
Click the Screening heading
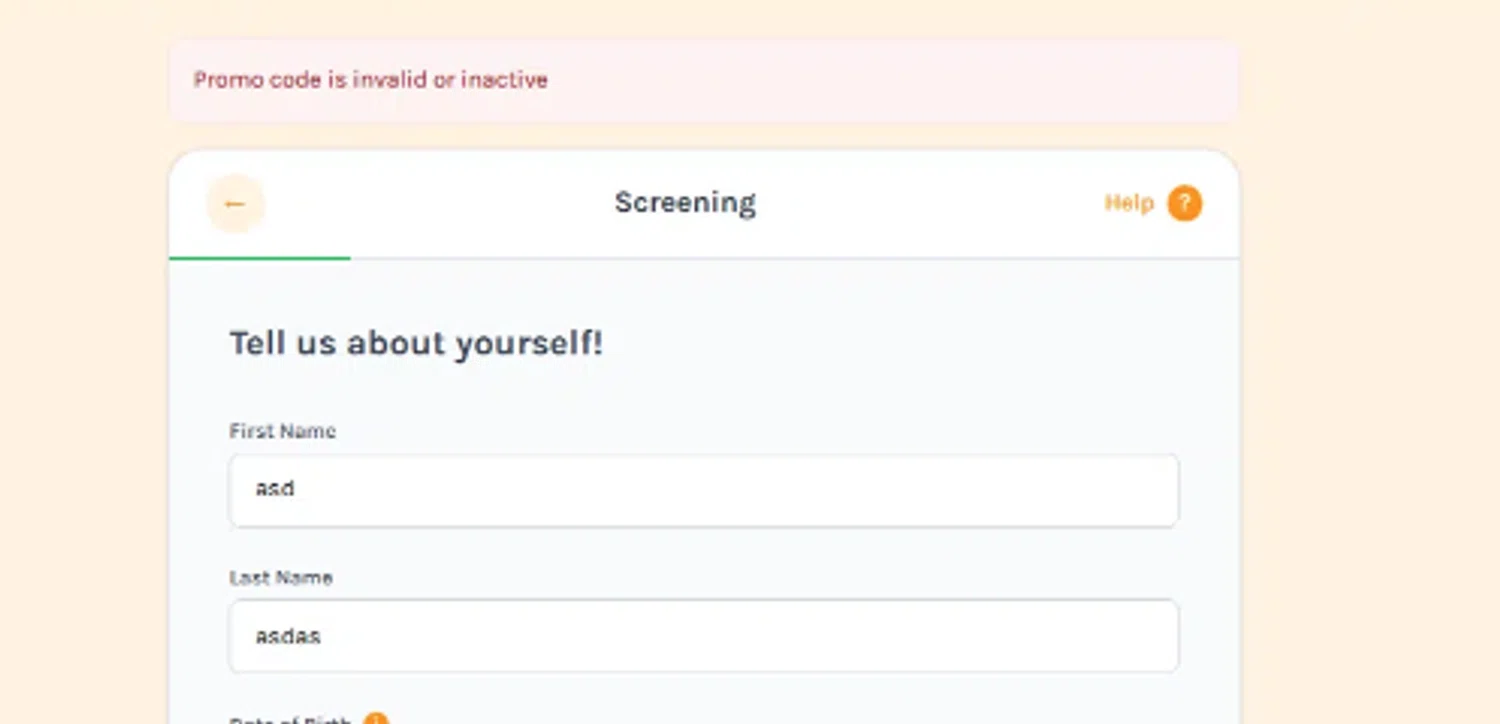tap(685, 202)
